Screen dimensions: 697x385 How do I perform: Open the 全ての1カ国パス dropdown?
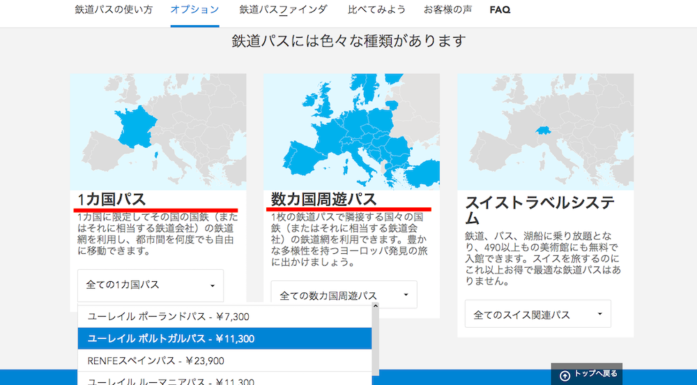tap(150, 285)
